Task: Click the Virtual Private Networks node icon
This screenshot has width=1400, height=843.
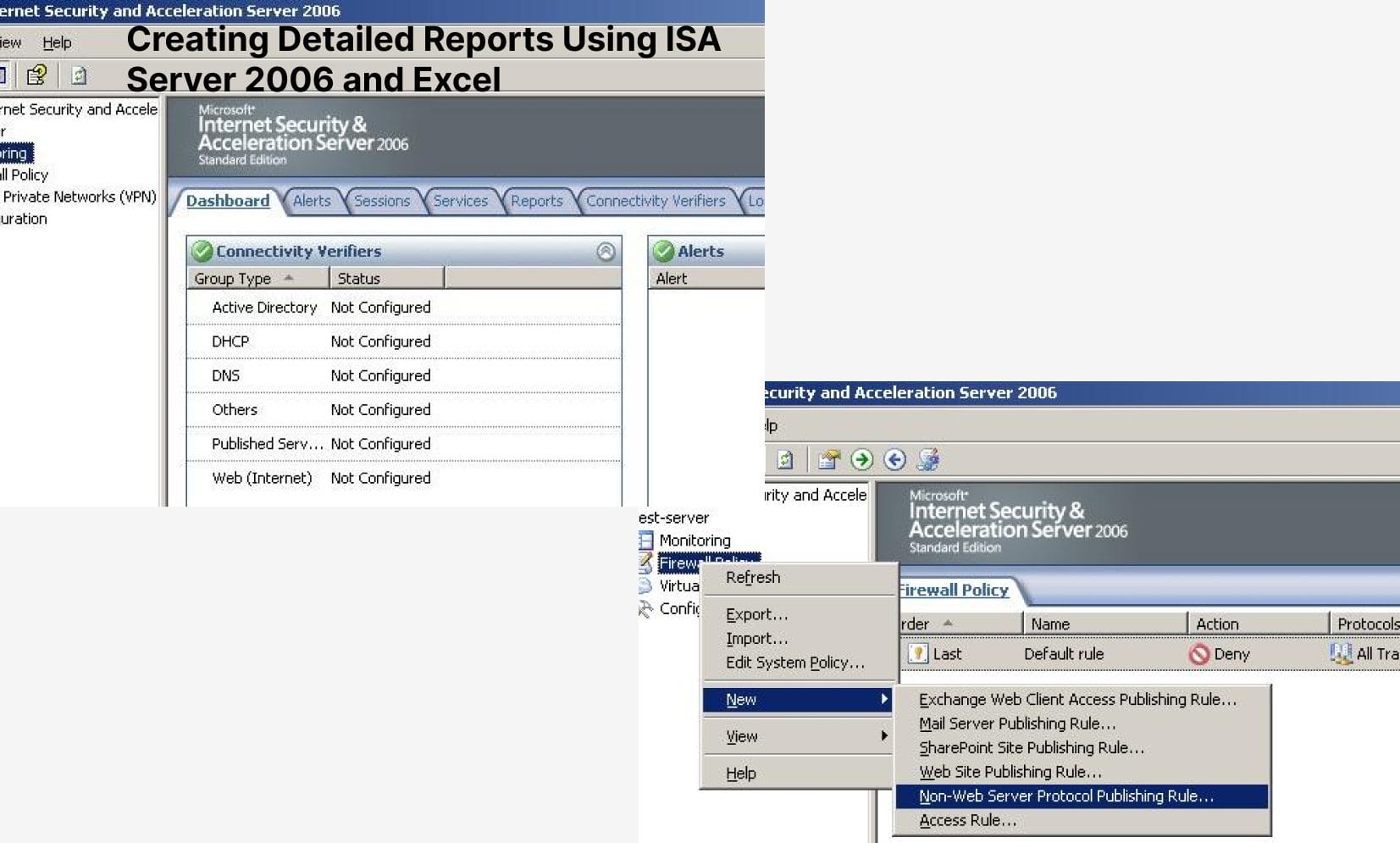Action: pyautogui.click(x=645, y=585)
